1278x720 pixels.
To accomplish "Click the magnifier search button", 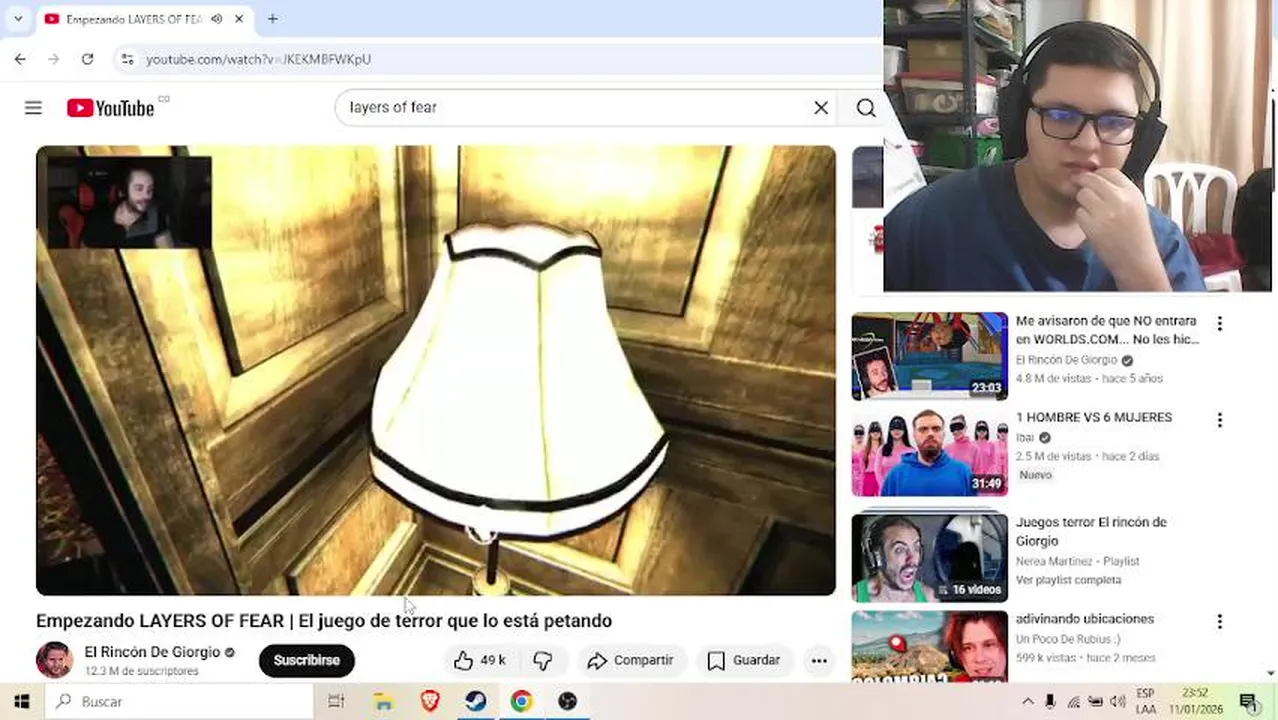I will pyautogui.click(x=866, y=108).
